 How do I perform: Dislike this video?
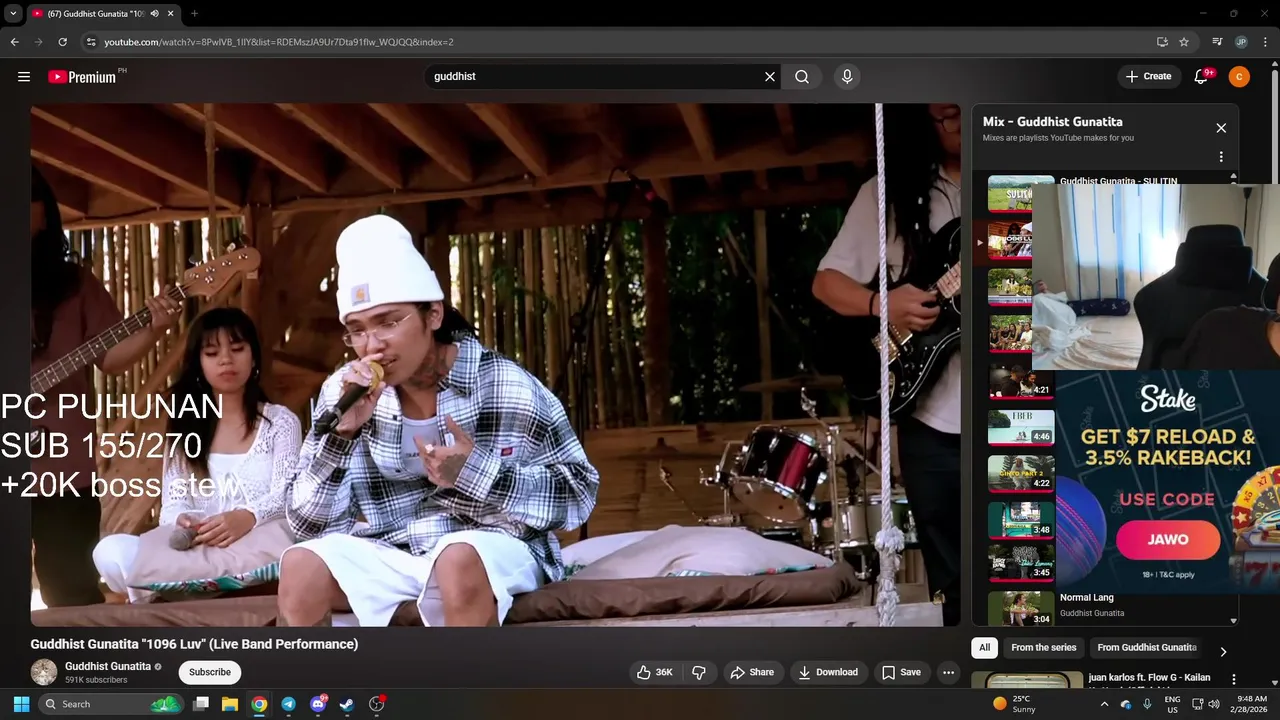click(x=699, y=672)
